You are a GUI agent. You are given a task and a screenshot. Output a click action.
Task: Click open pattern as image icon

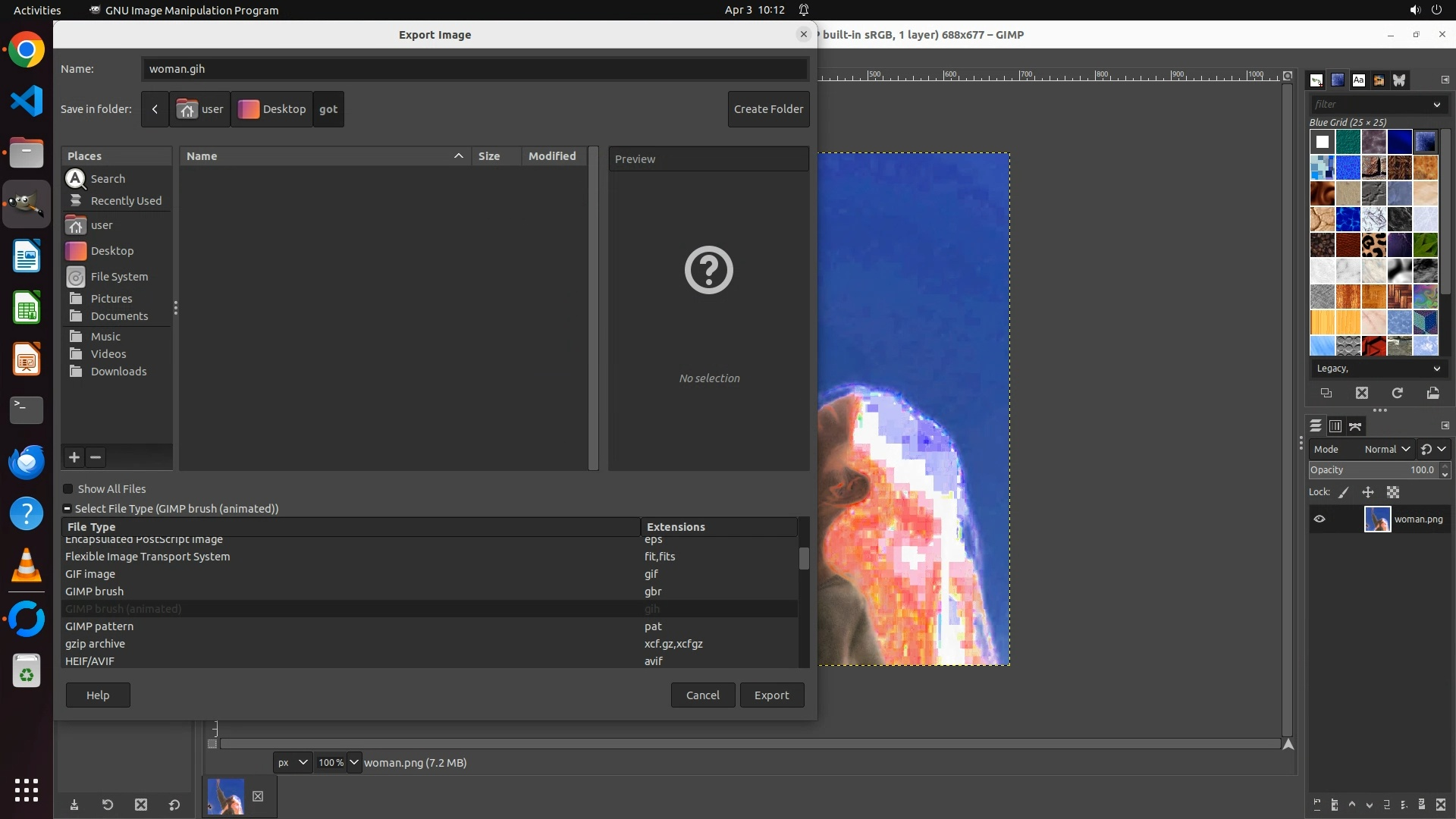[x=1432, y=393]
